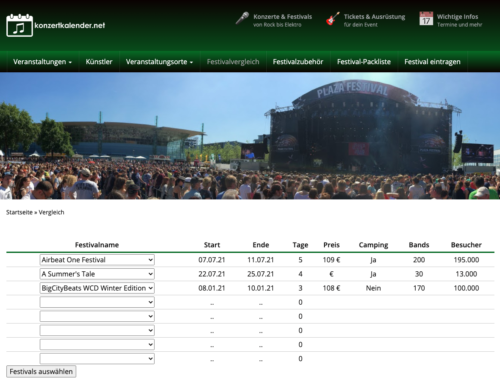Go to the Künstler menu item
The width and height of the screenshot is (500, 383).
pyautogui.click(x=99, y=62)
